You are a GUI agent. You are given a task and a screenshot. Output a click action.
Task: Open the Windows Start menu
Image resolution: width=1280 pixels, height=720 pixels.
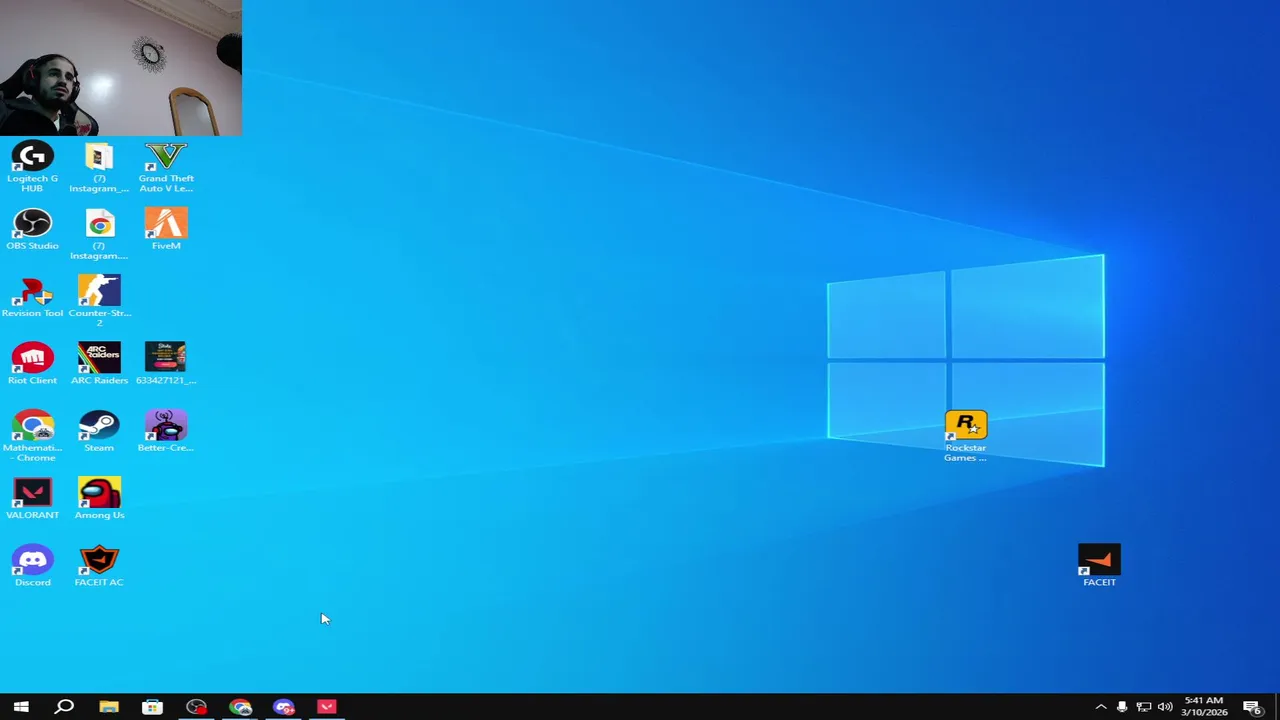point(21,707)
